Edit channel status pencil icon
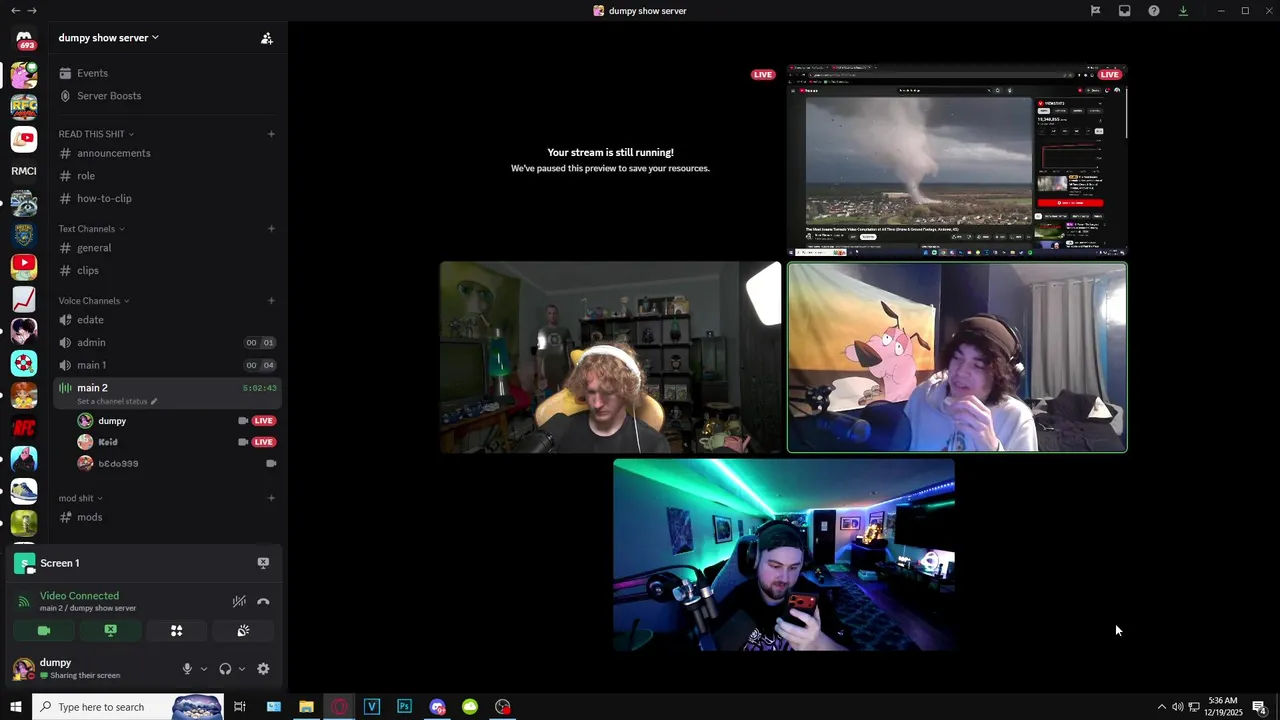The image size is (1280, 720). (x=154, y=402)
